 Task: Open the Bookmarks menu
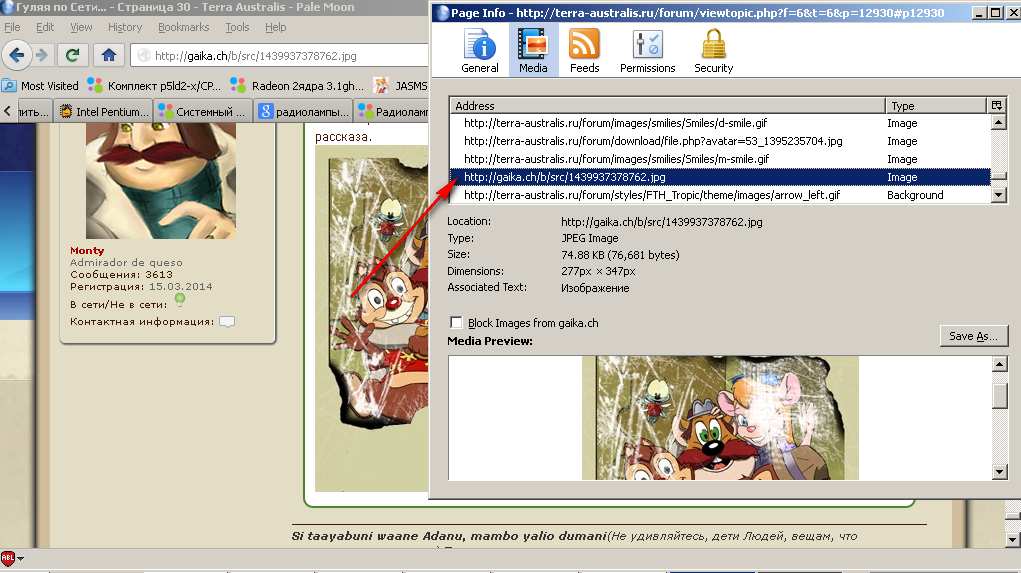pos(184,27)
